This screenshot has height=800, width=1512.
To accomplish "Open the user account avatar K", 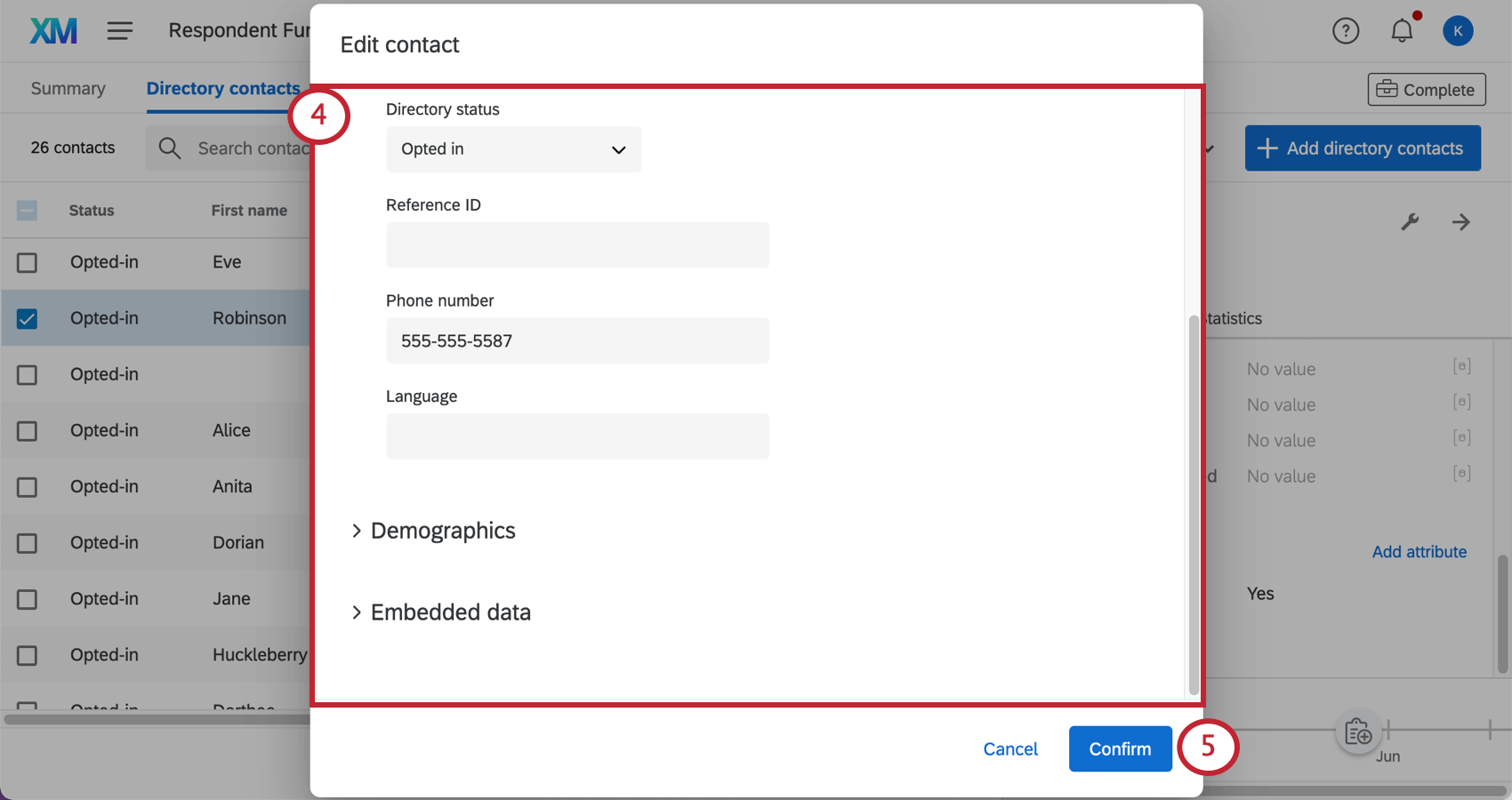I will 1458,30.
